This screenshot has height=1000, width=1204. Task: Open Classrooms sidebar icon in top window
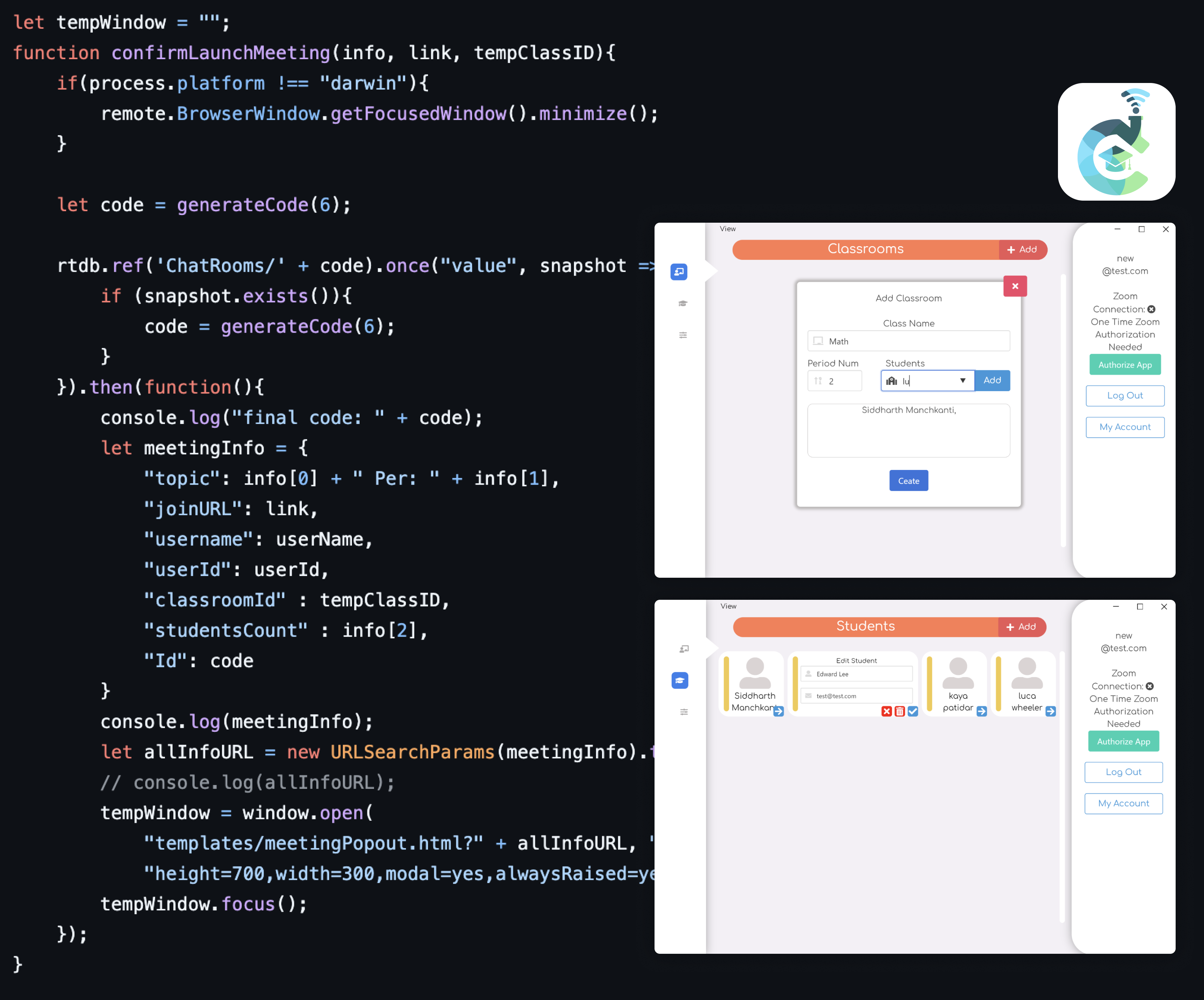(679, 272)
